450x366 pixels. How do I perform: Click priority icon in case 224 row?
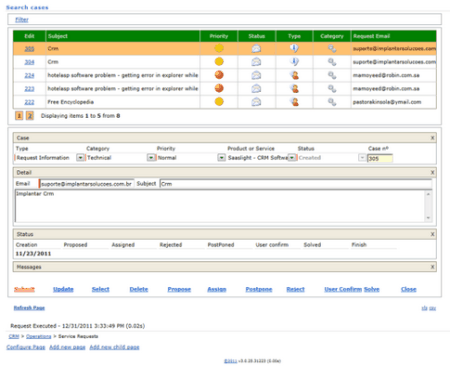(219, 75)
